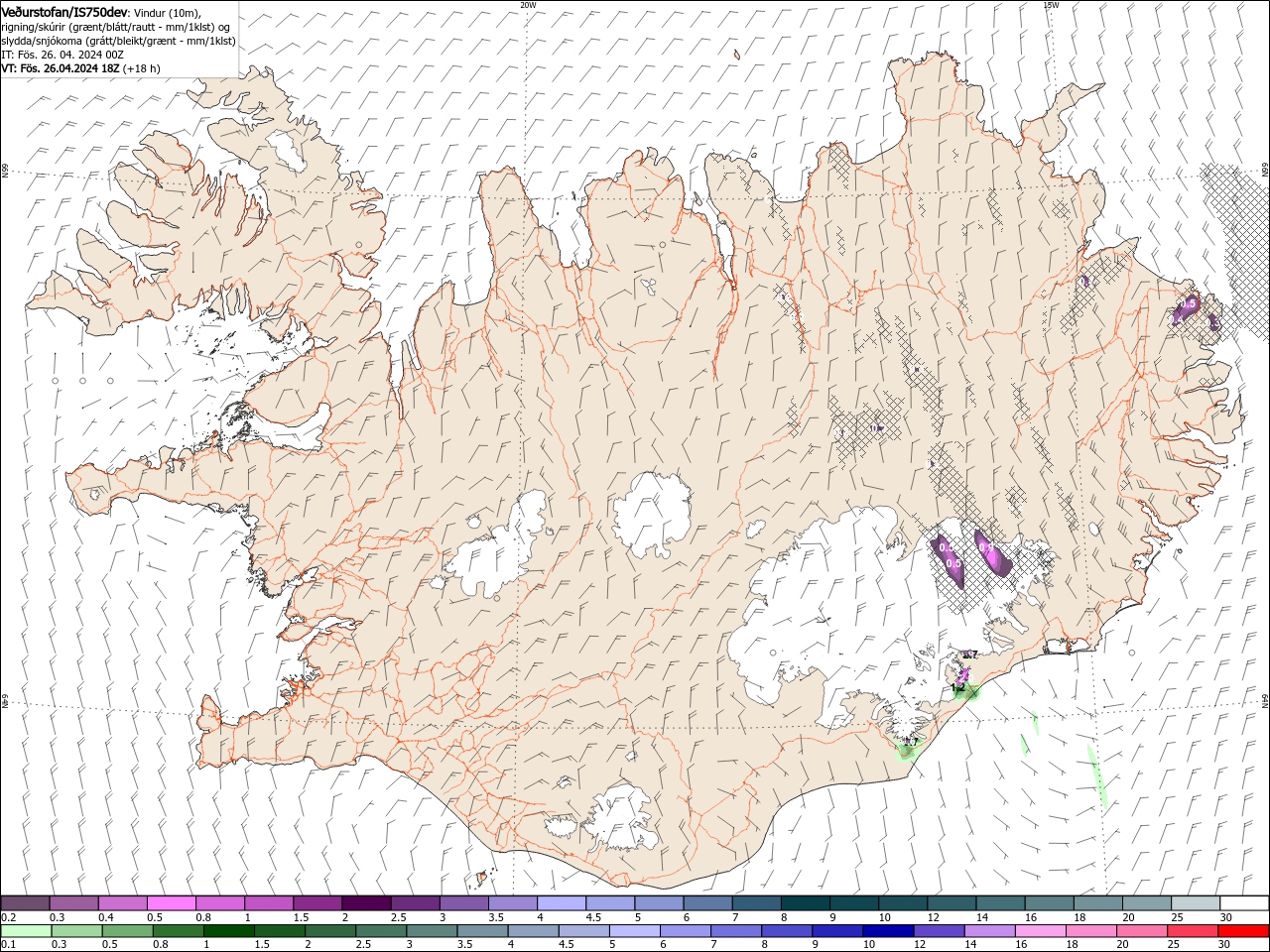Pick the 14 light purple swatch in the rain scale
The width and height of the screenshot is (1270, 952).
[x=989, y=931]
